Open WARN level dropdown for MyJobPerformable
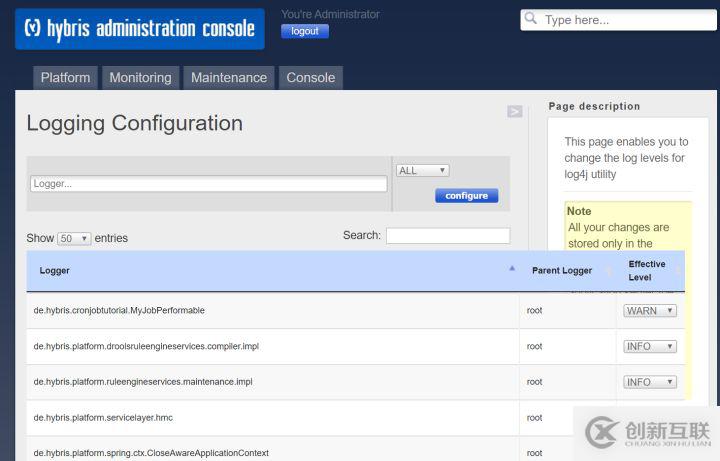The width and height of the screenshot is (720, 461). click(x=650, y=311)
